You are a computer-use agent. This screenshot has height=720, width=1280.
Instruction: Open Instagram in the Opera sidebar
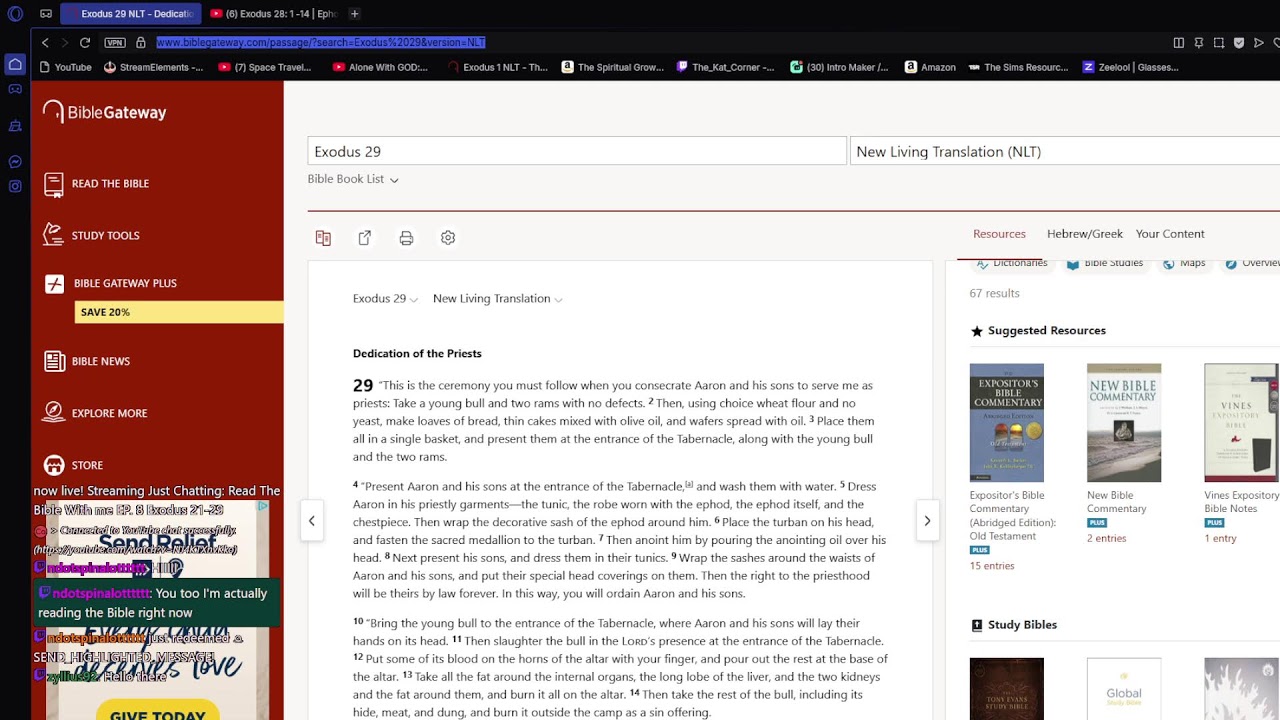pyautogui.click(x=15, y=186)
